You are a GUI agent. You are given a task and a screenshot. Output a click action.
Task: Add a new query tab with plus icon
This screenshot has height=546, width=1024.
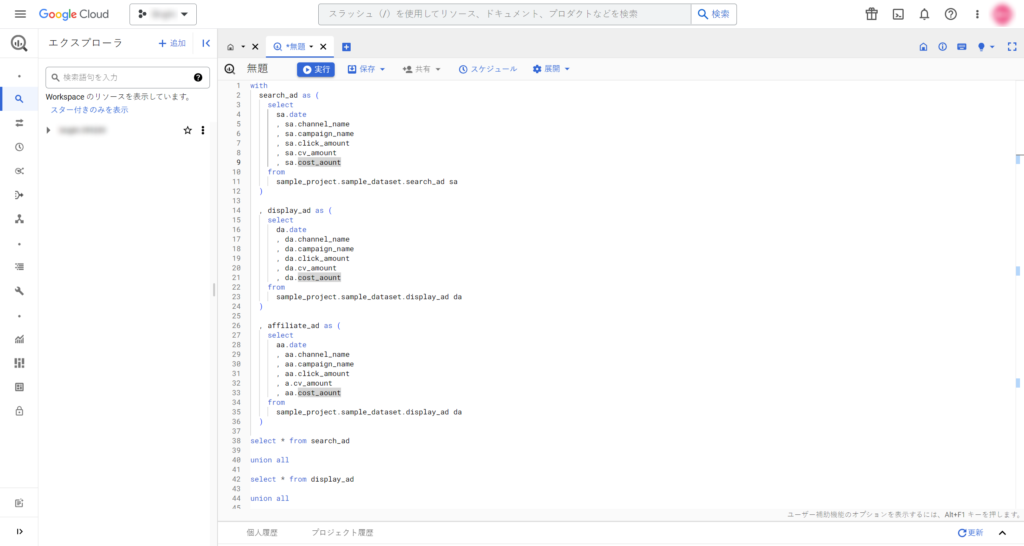(346, 47)
